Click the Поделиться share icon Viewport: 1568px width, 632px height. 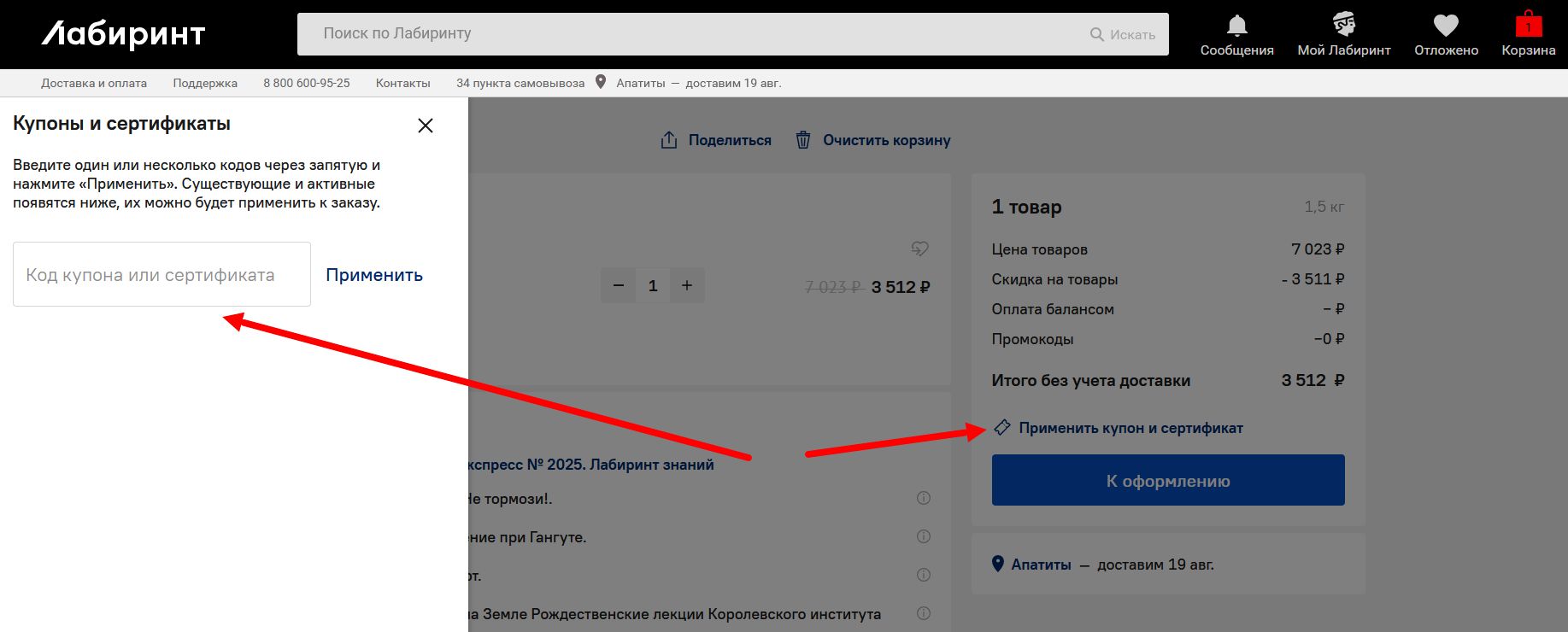[669, 140]
